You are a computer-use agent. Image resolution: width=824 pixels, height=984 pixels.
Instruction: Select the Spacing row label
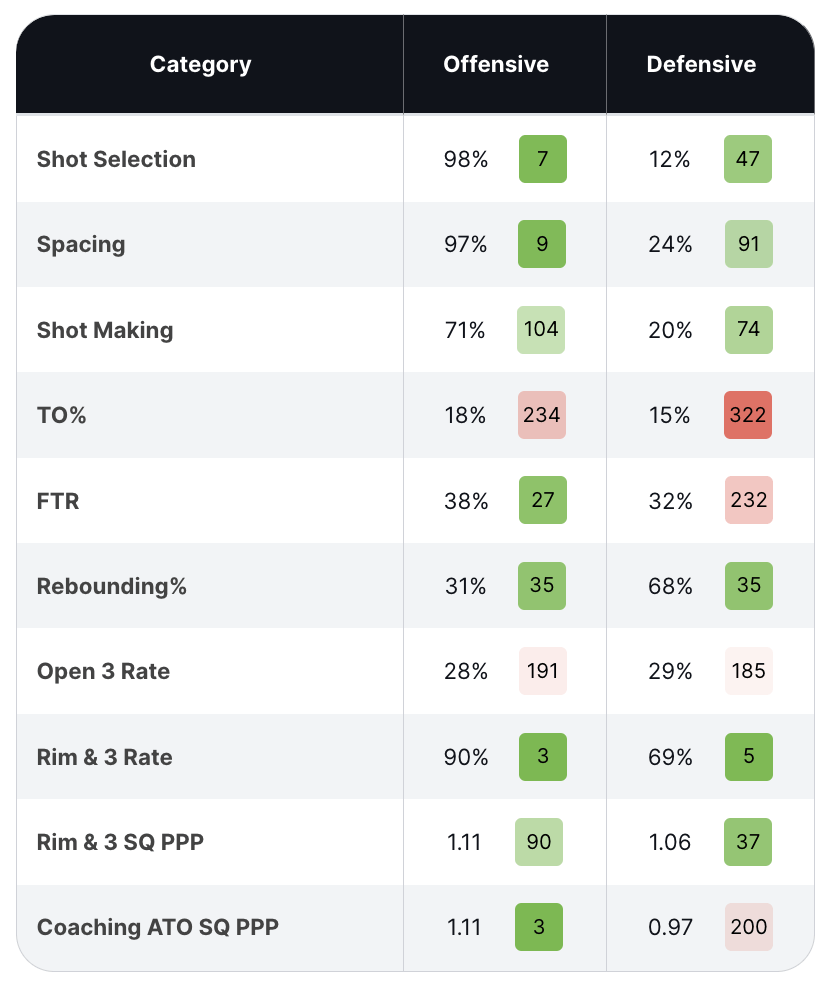tap(81, 245)
